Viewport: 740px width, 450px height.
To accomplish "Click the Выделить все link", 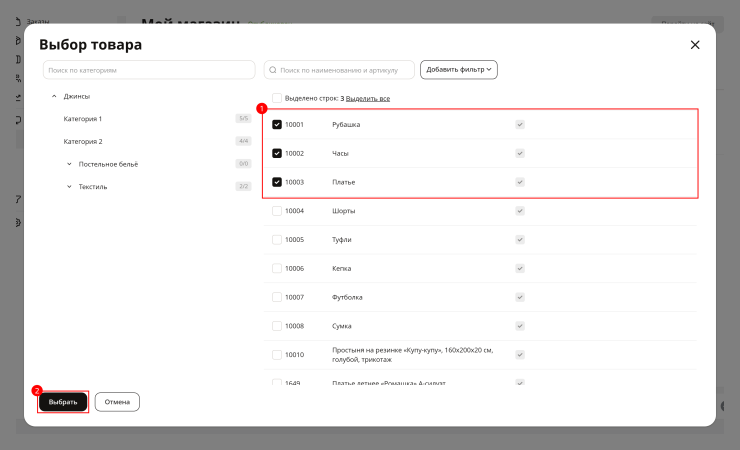I will click(x=368, y=99).
